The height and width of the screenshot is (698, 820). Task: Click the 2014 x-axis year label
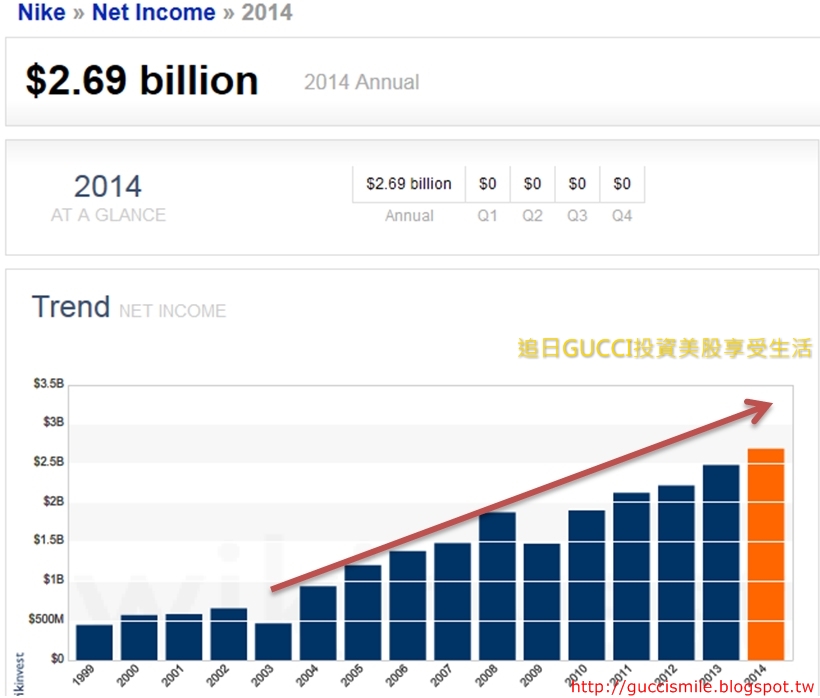755,675
